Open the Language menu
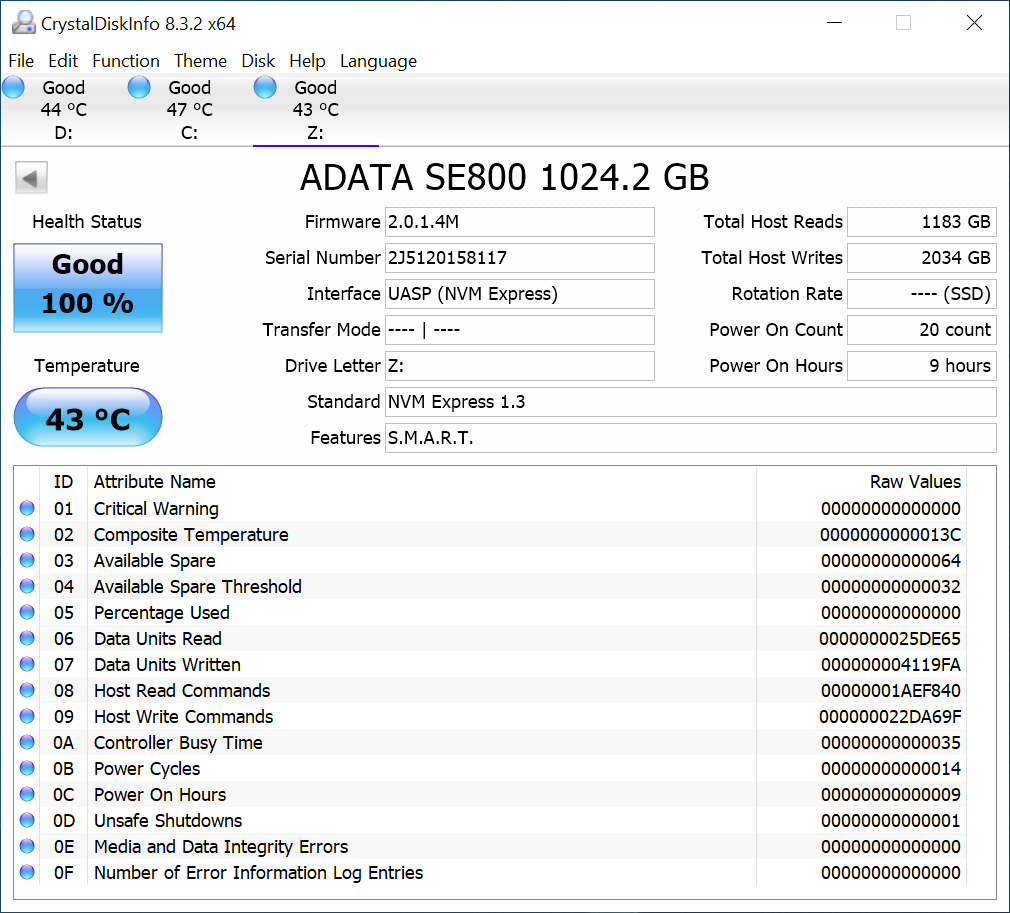Image resolution: width=1010 pixels, height=913 pixels. 378,61
